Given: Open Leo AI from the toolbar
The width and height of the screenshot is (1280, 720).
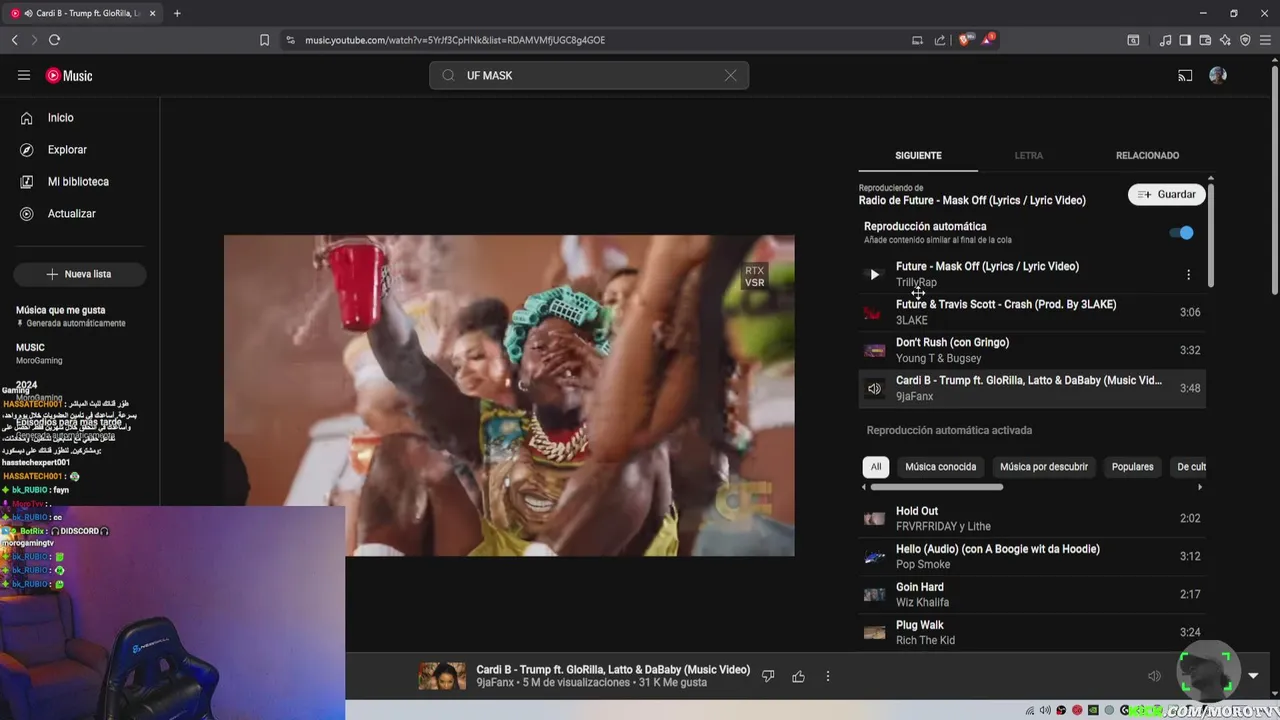Looking at the screenshot, I should pos(1225,40).
